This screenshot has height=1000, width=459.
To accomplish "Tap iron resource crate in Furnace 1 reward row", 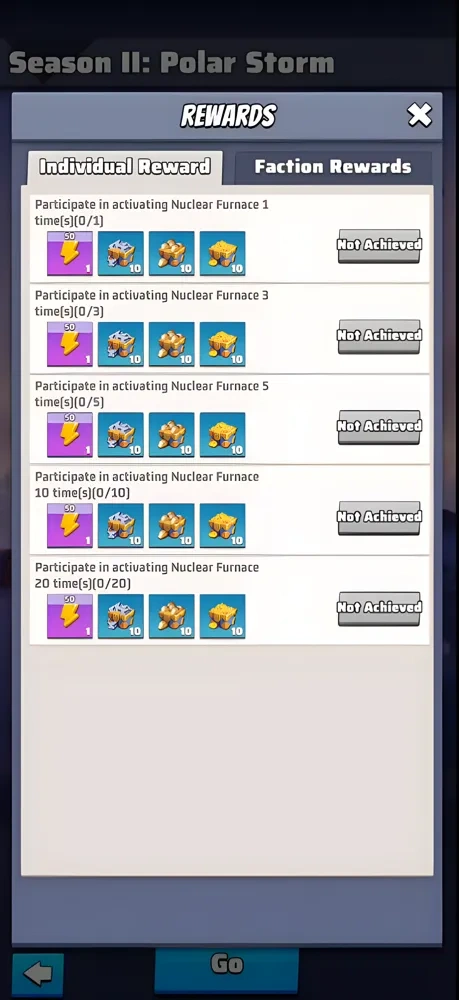I will pyautogui.click(x=120, y=253).
